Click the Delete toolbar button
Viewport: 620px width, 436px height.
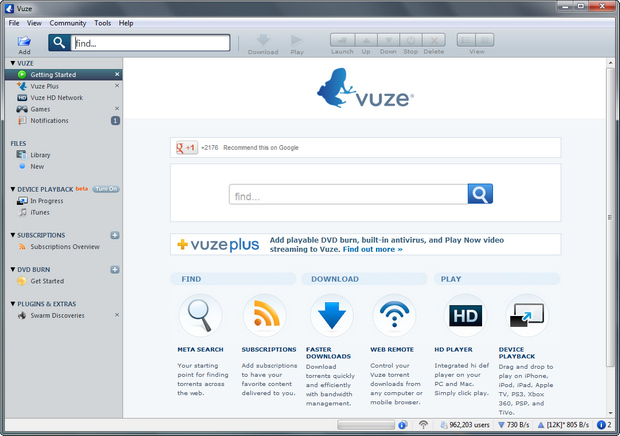(434, 40)
